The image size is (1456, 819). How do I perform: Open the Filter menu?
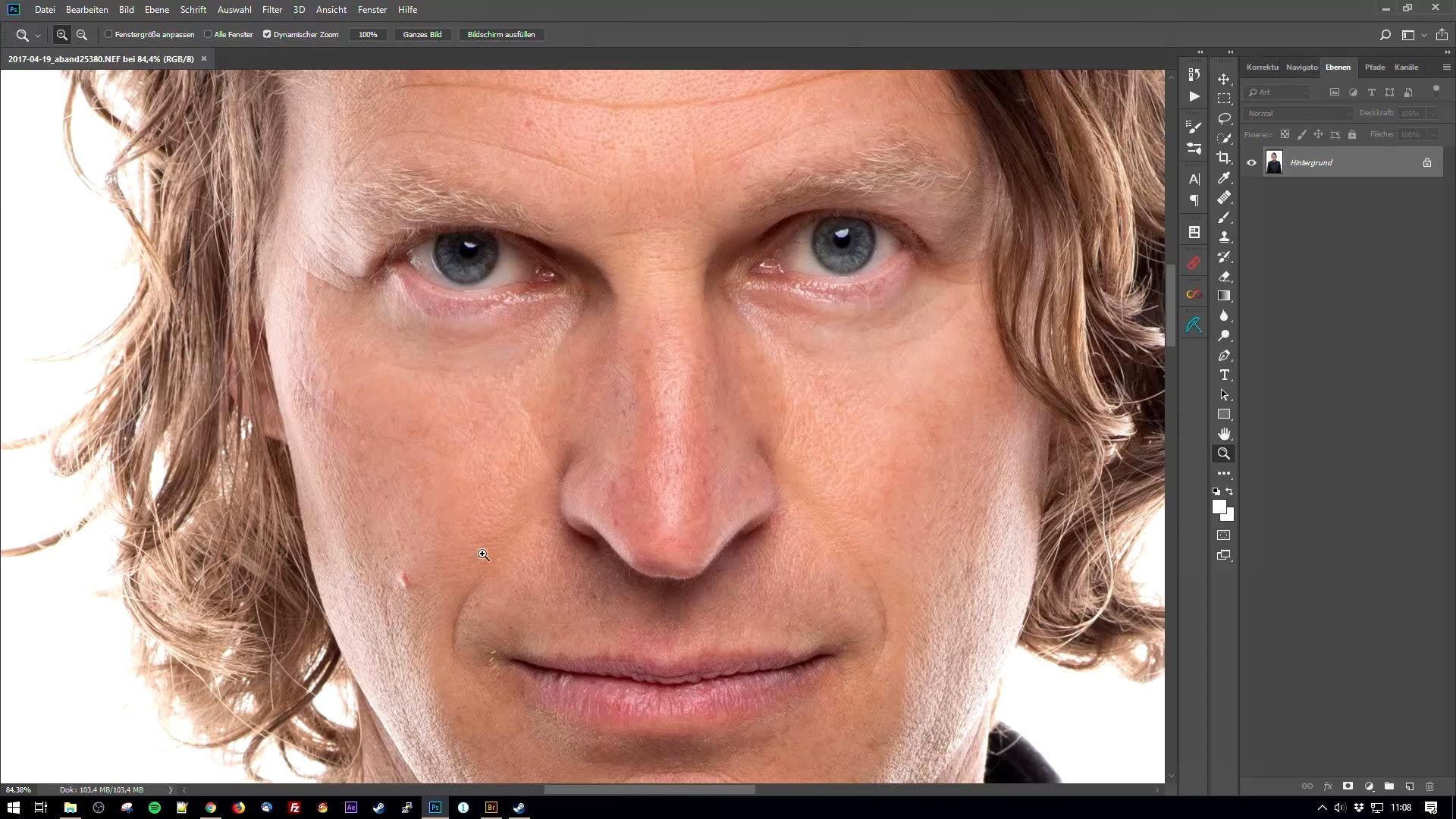[271, 10]
